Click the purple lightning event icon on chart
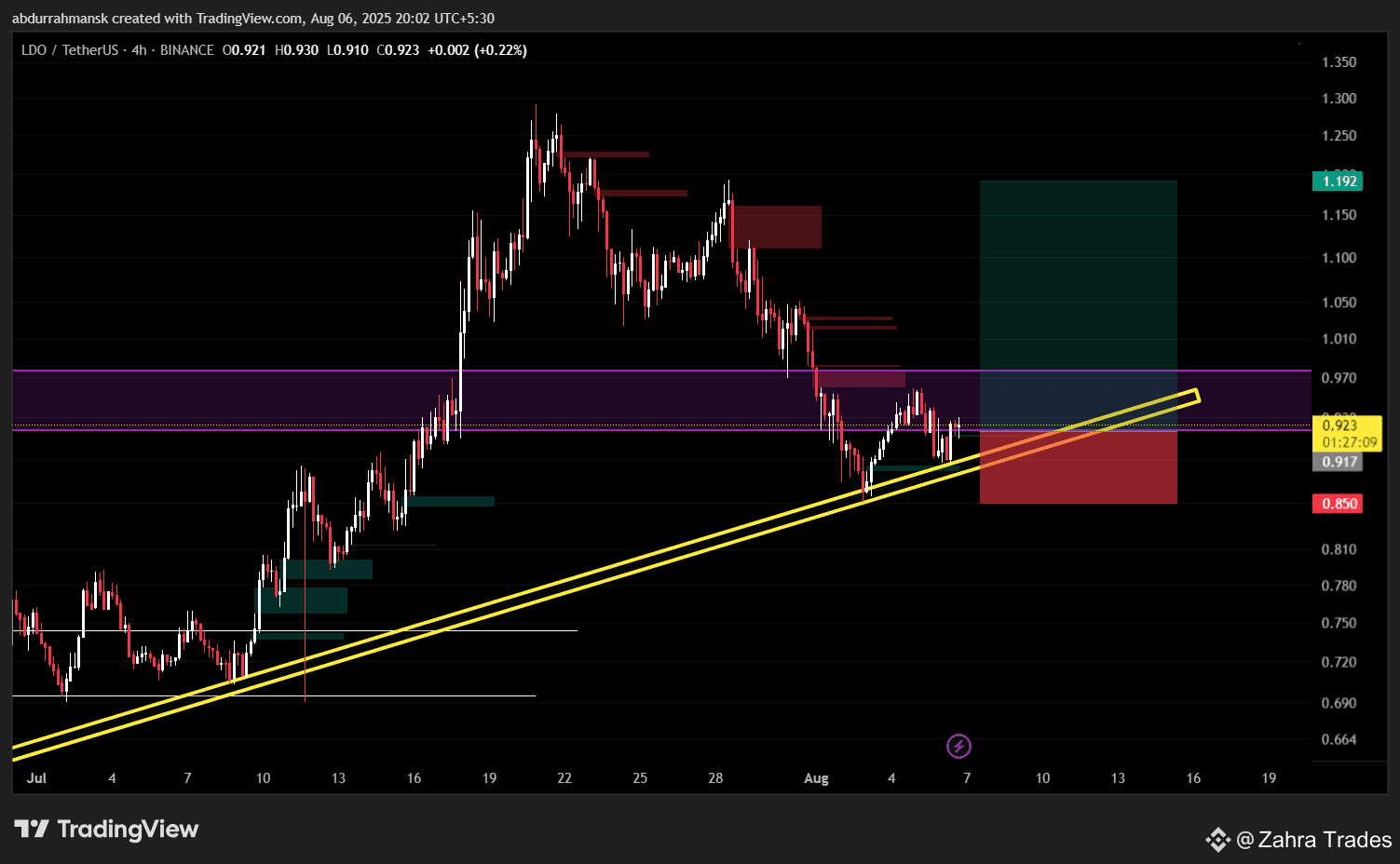The height and width of the screenshot is (864, 1400). (958, 746)
